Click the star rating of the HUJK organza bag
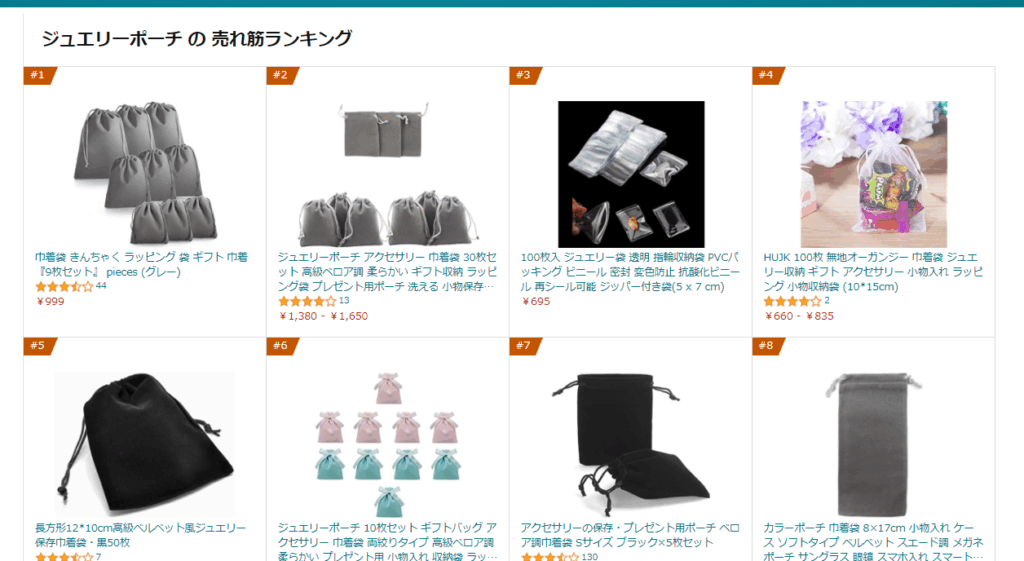1024x561 pixels. pyautogui.click(x=792, y=301)
